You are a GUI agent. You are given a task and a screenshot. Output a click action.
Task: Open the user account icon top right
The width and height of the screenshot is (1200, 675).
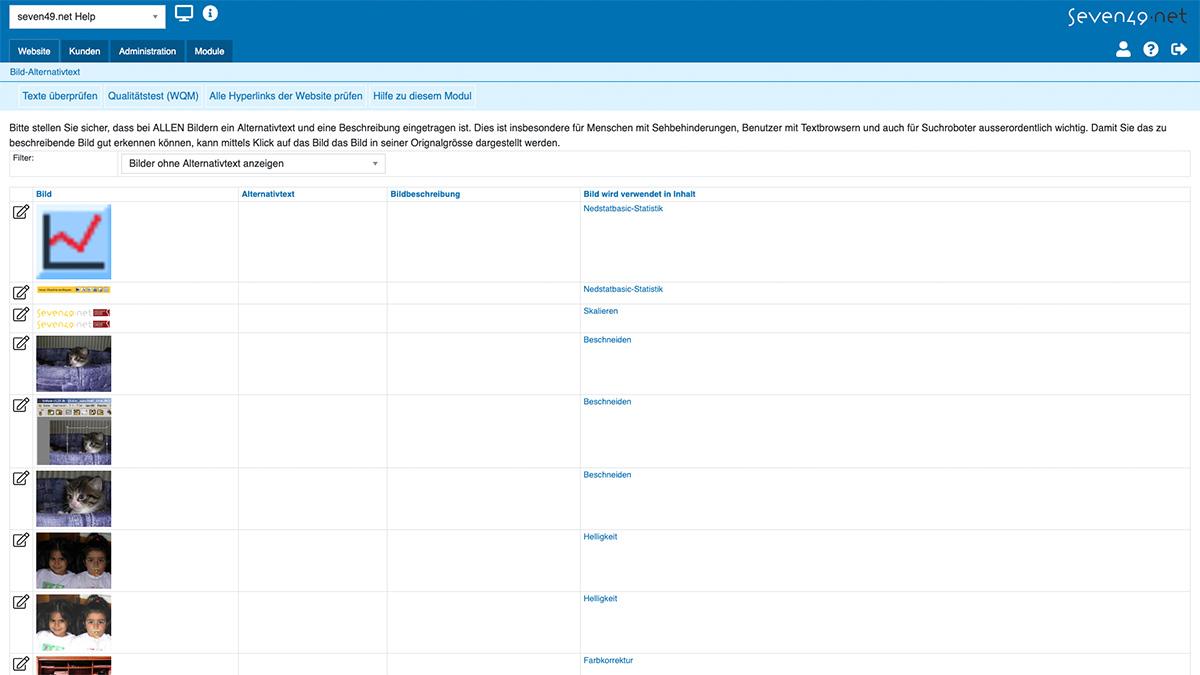point(1123,48)
